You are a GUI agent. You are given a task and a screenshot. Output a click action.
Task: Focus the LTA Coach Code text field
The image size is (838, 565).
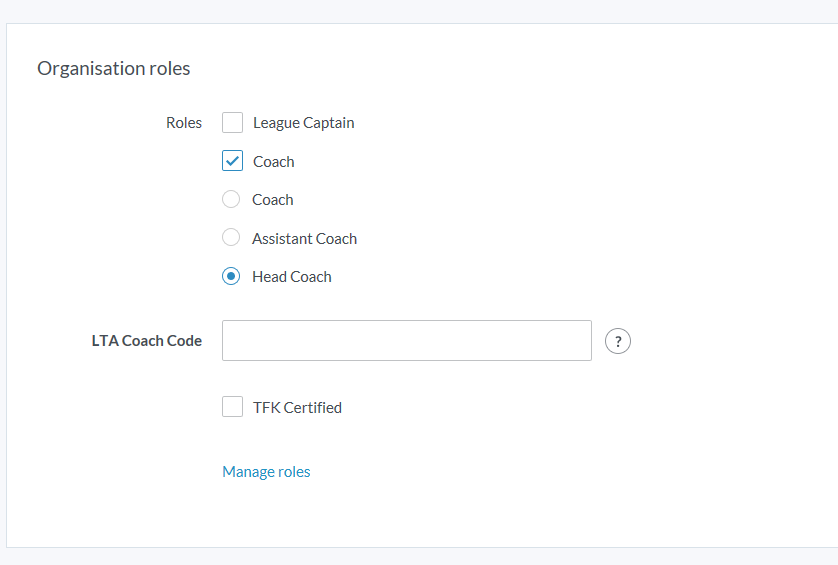406,340
